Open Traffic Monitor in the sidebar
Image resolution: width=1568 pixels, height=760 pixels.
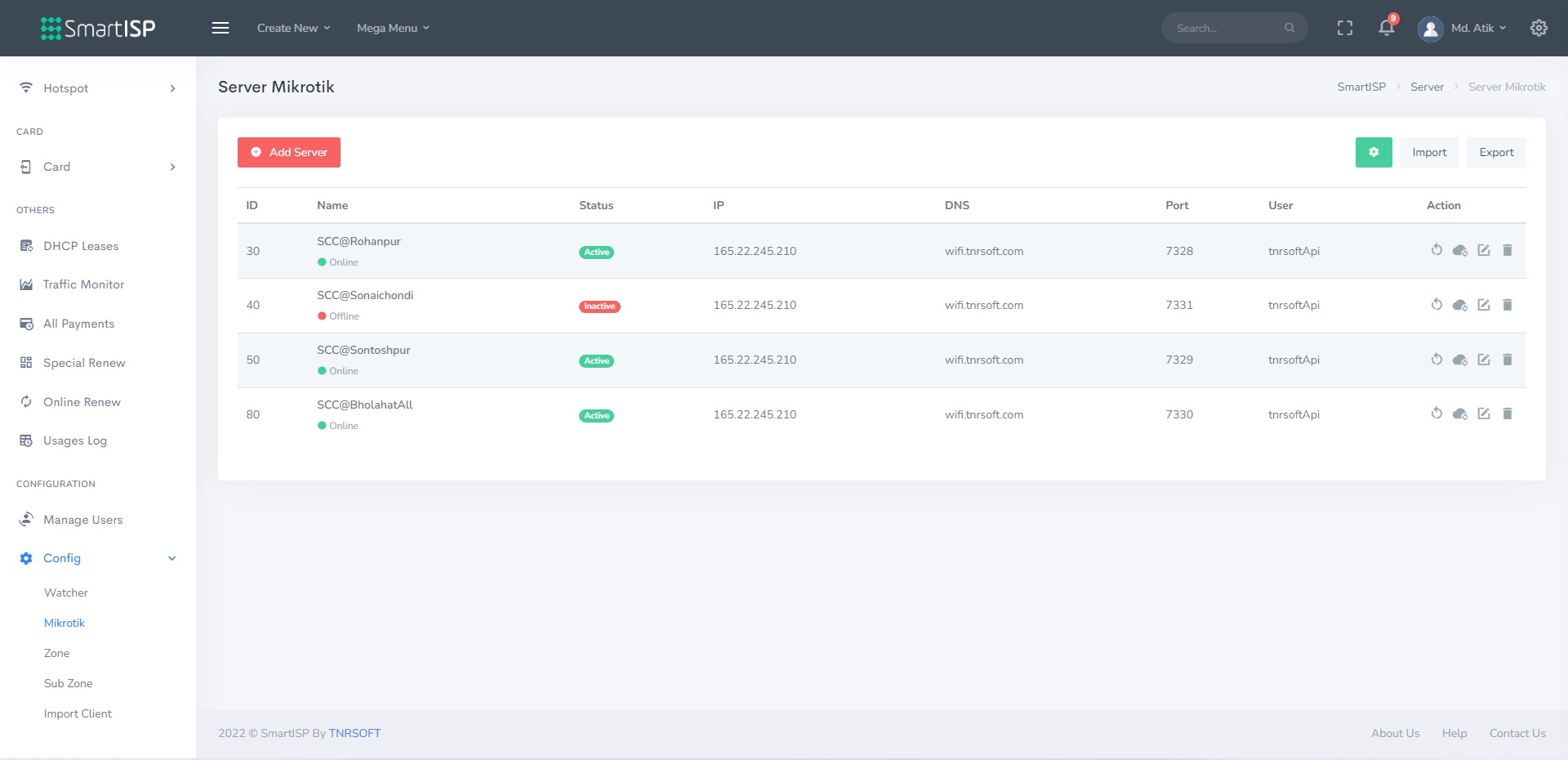coord(83,284)
